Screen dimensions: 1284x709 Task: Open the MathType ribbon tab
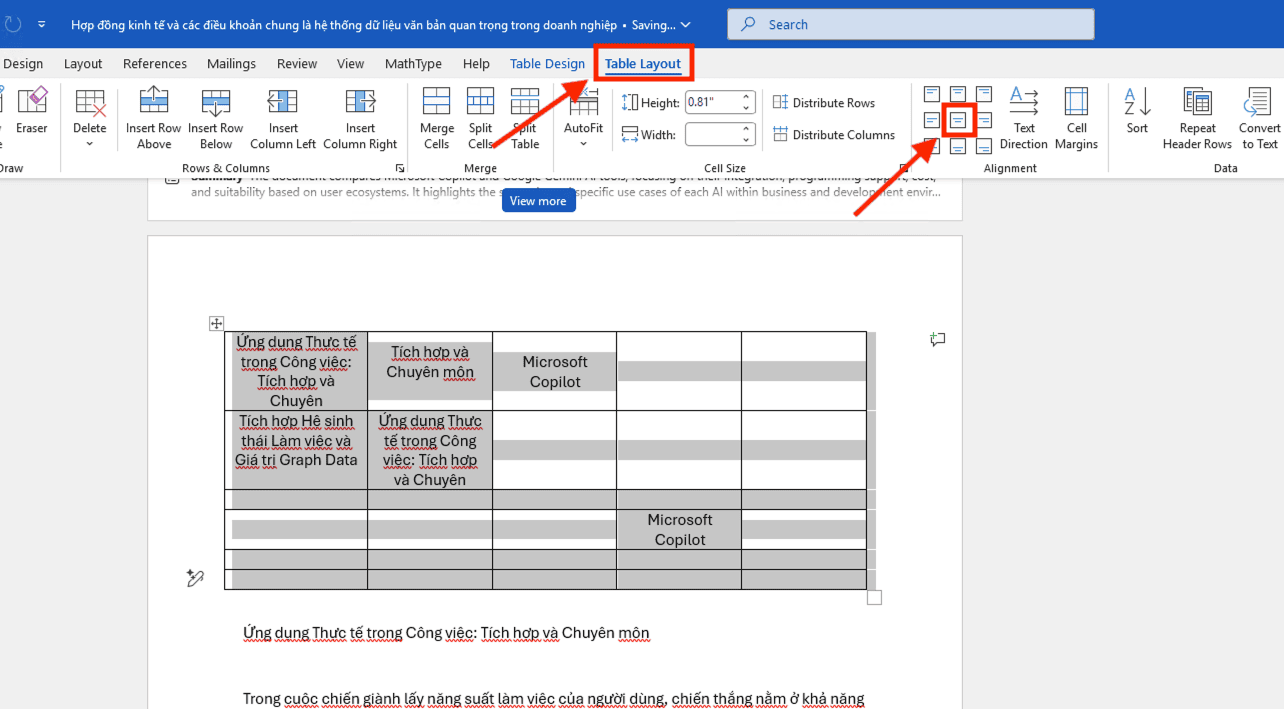click(413, 63)
